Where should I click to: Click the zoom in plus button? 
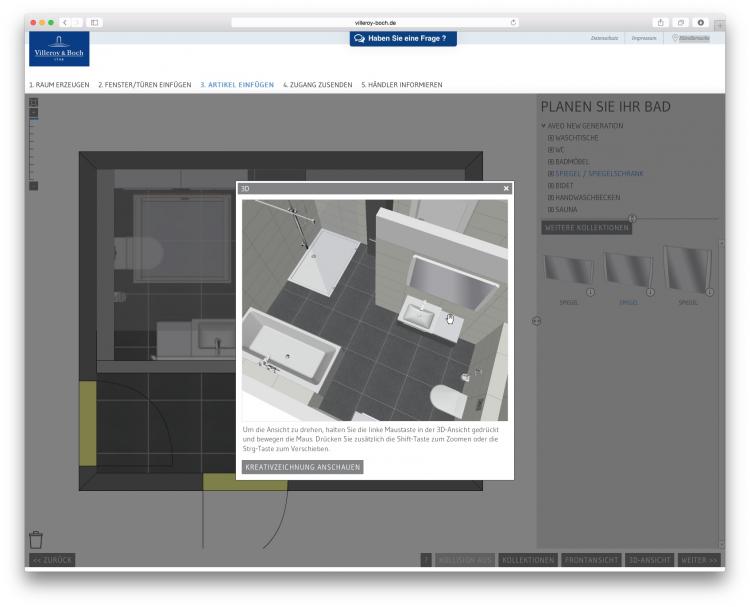33,113
